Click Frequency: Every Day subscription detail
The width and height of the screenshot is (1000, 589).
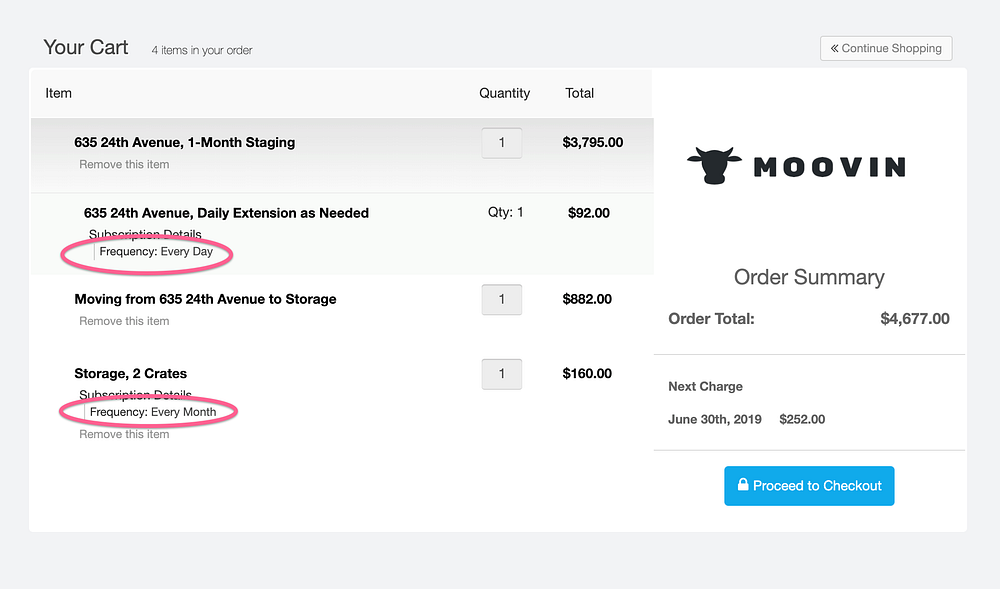point(156,252)
